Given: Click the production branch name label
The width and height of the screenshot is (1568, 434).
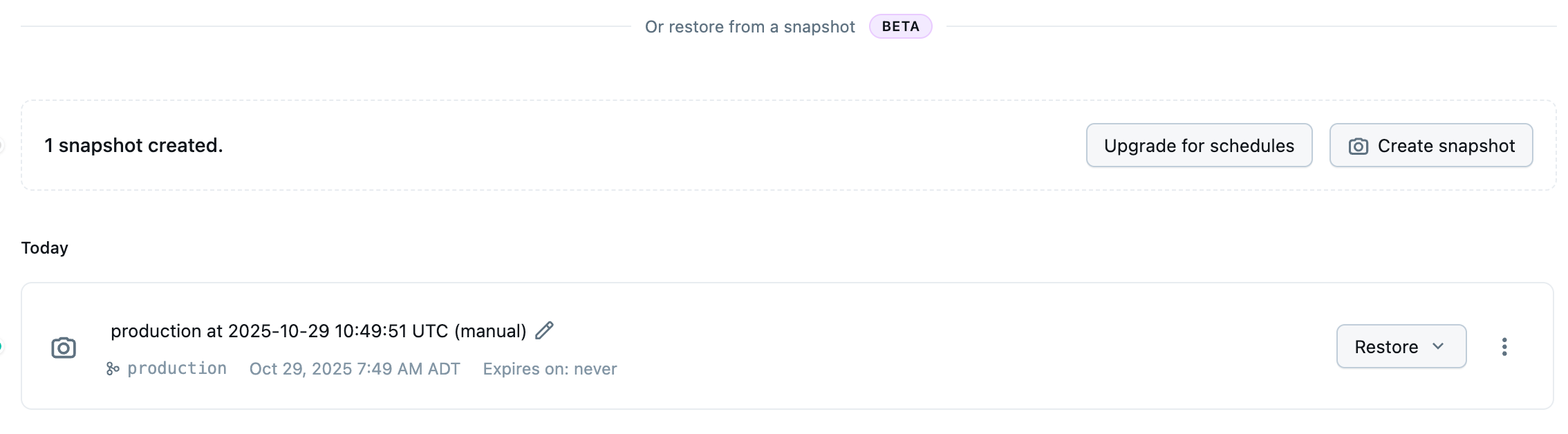Looking at the screenshot, I should (177, 368).
